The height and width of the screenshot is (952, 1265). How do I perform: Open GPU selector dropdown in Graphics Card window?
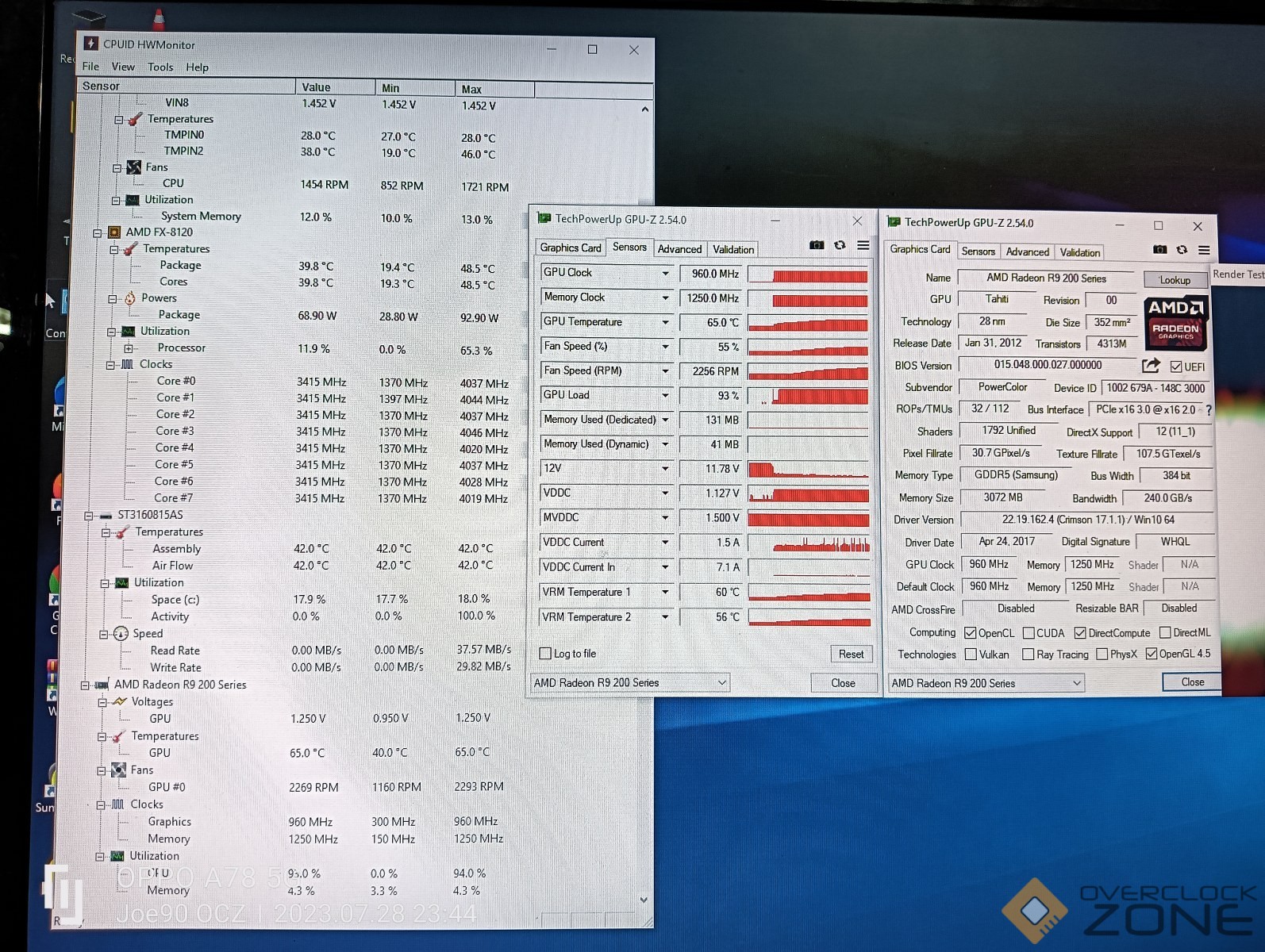pos(986,683)
